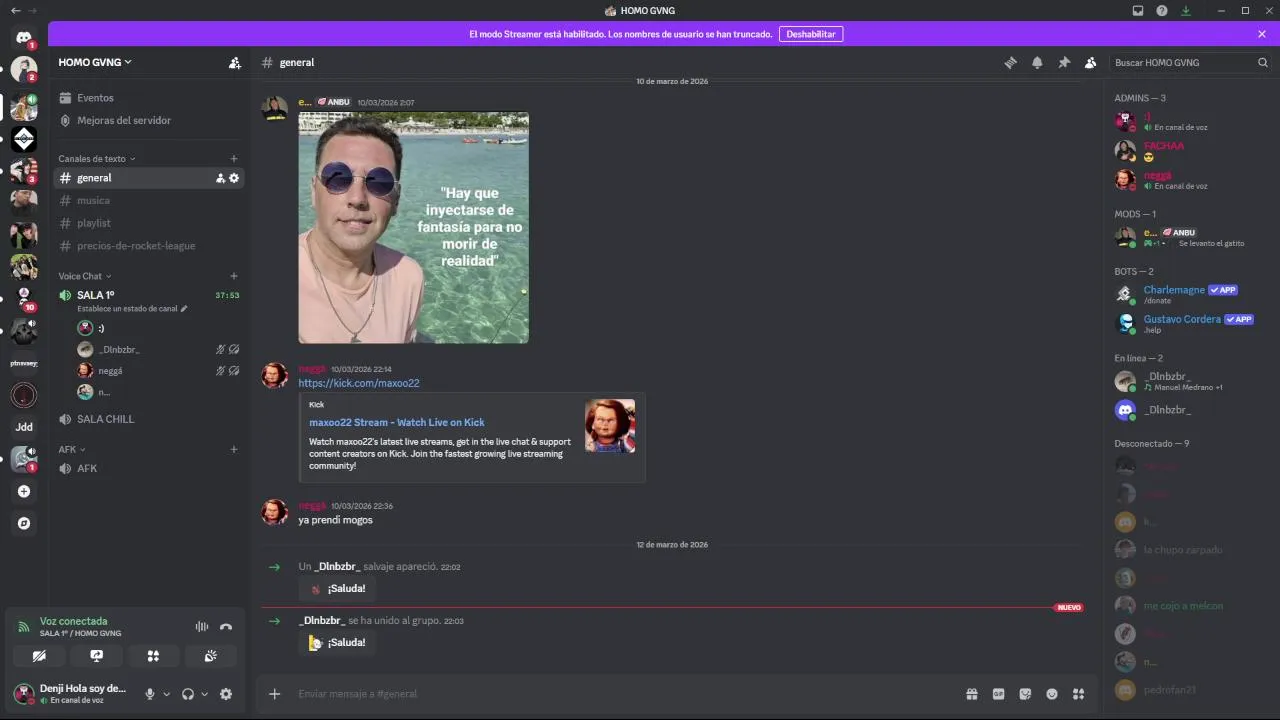The width and height of the screenshot is (1280, 720).
Task: Open the GIF picker
Action: [998, 694]
